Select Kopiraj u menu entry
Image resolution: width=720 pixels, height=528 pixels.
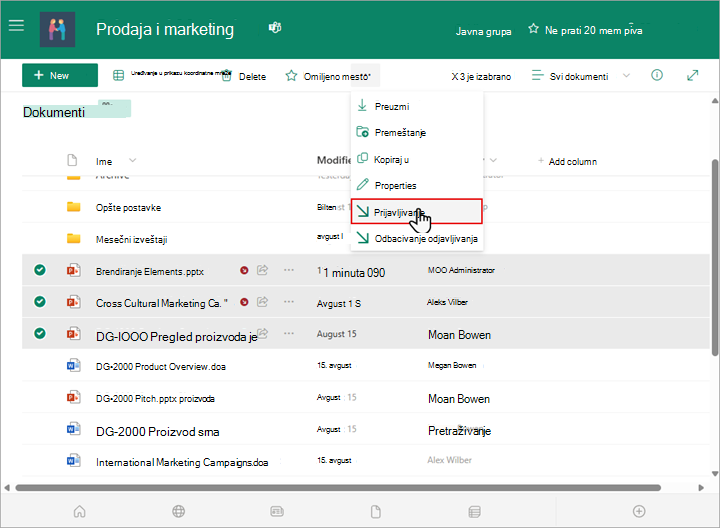(x=416, y=159)
